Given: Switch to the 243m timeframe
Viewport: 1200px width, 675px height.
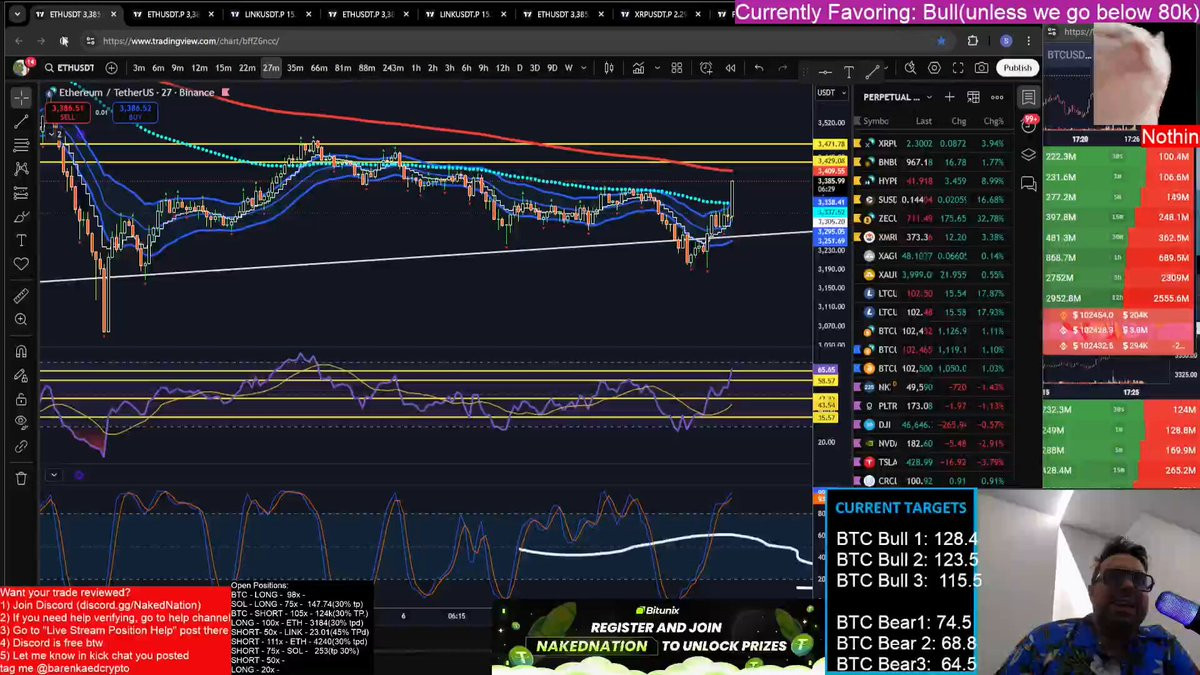Looking at the screenshot, I should [393, 68].
